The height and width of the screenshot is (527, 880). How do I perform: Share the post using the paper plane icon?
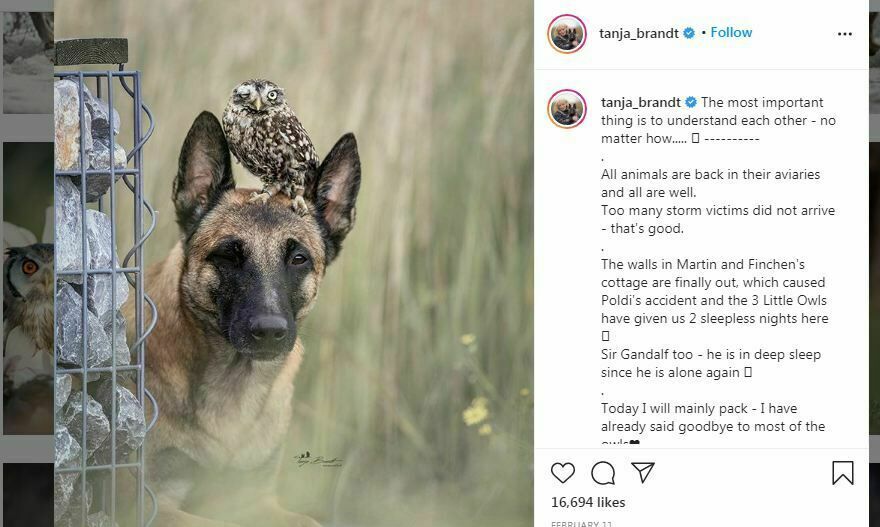pos(643,473)
